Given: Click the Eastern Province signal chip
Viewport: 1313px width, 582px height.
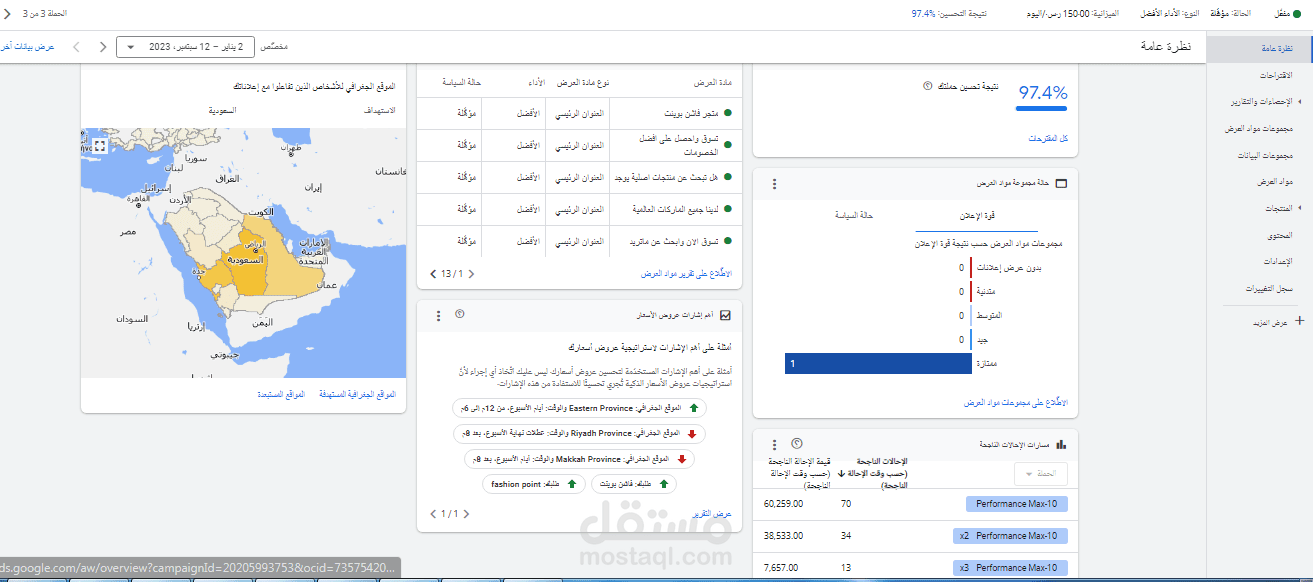Looking at the screenshot, I should tap(579, 408).
